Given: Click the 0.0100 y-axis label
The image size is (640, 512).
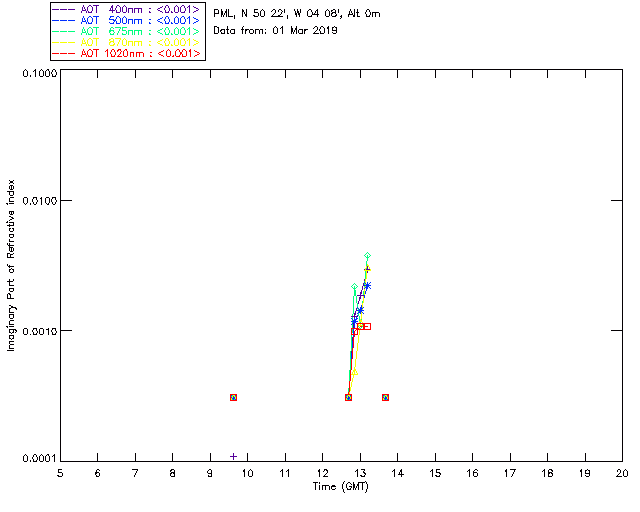Looking at the screenshot, I should click(x=40, y=201).
